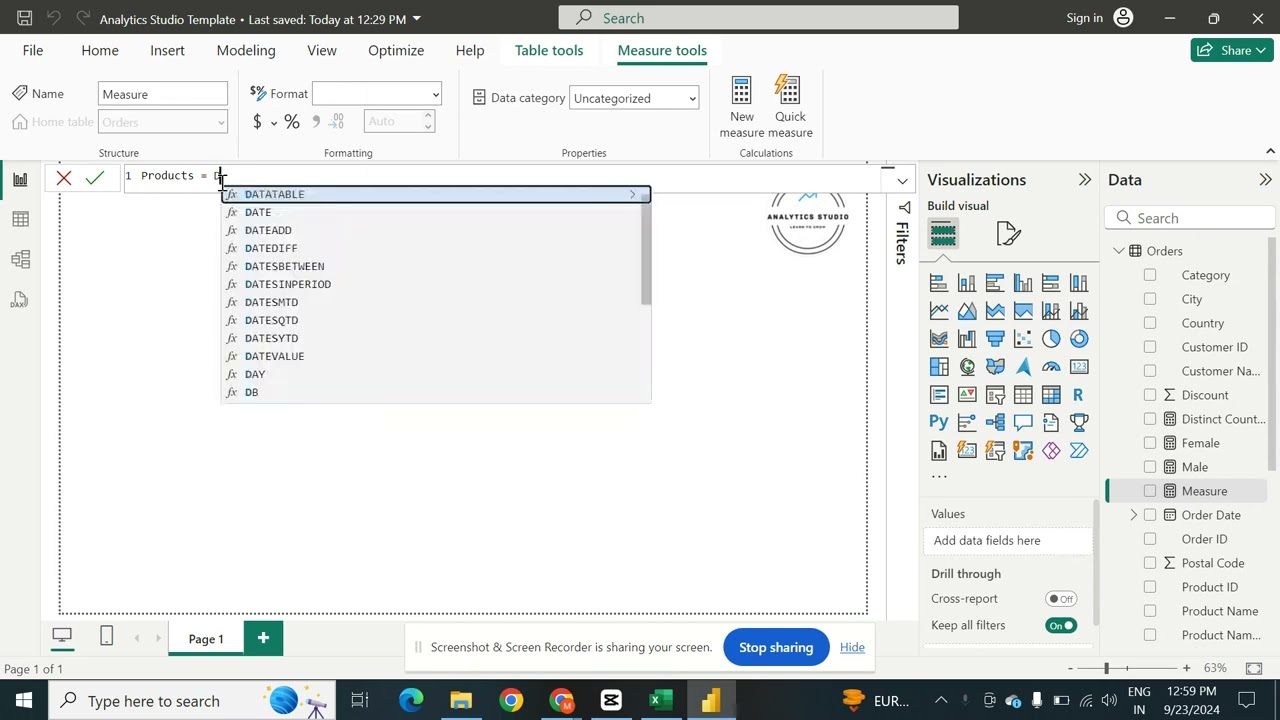Add a new page with plus button
The image size is (1280, 720).
pyautogui.click(x=263, y=638)
